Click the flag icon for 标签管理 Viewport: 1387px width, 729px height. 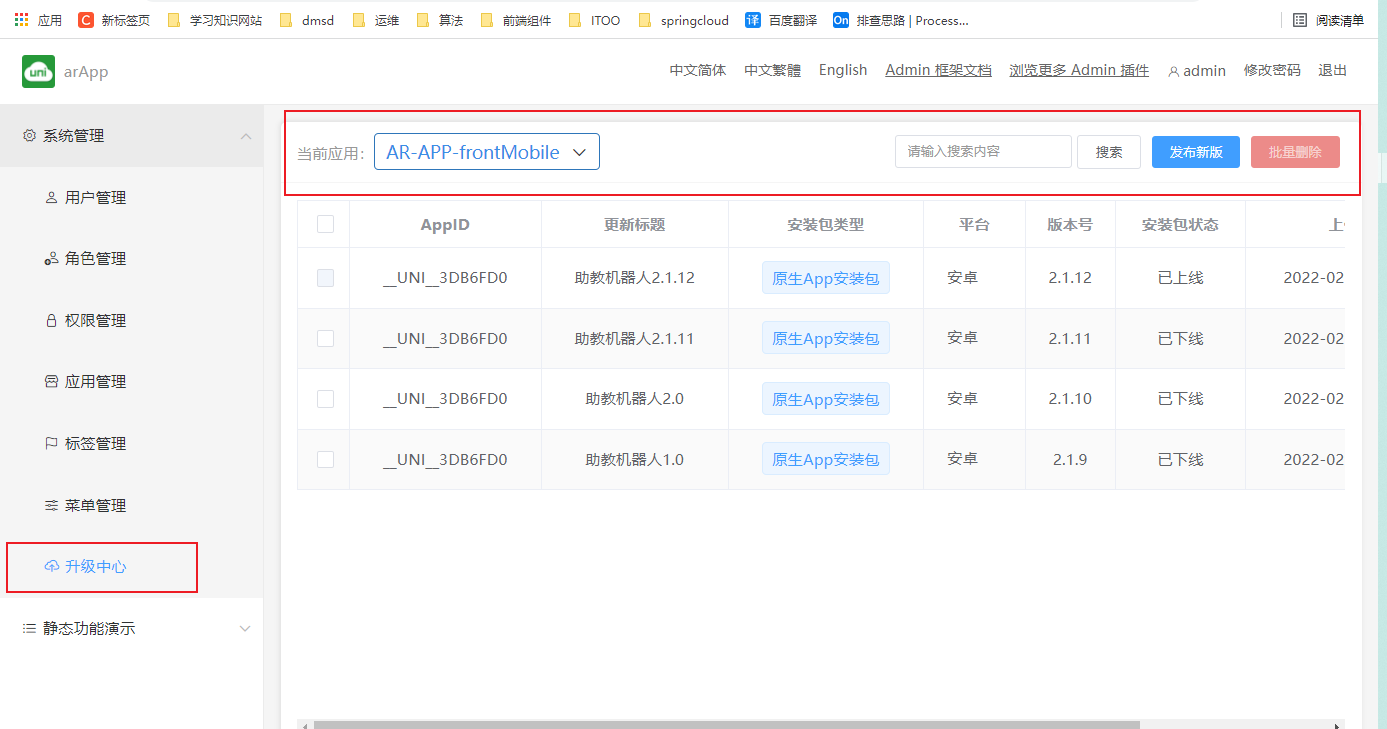[51, 444]
